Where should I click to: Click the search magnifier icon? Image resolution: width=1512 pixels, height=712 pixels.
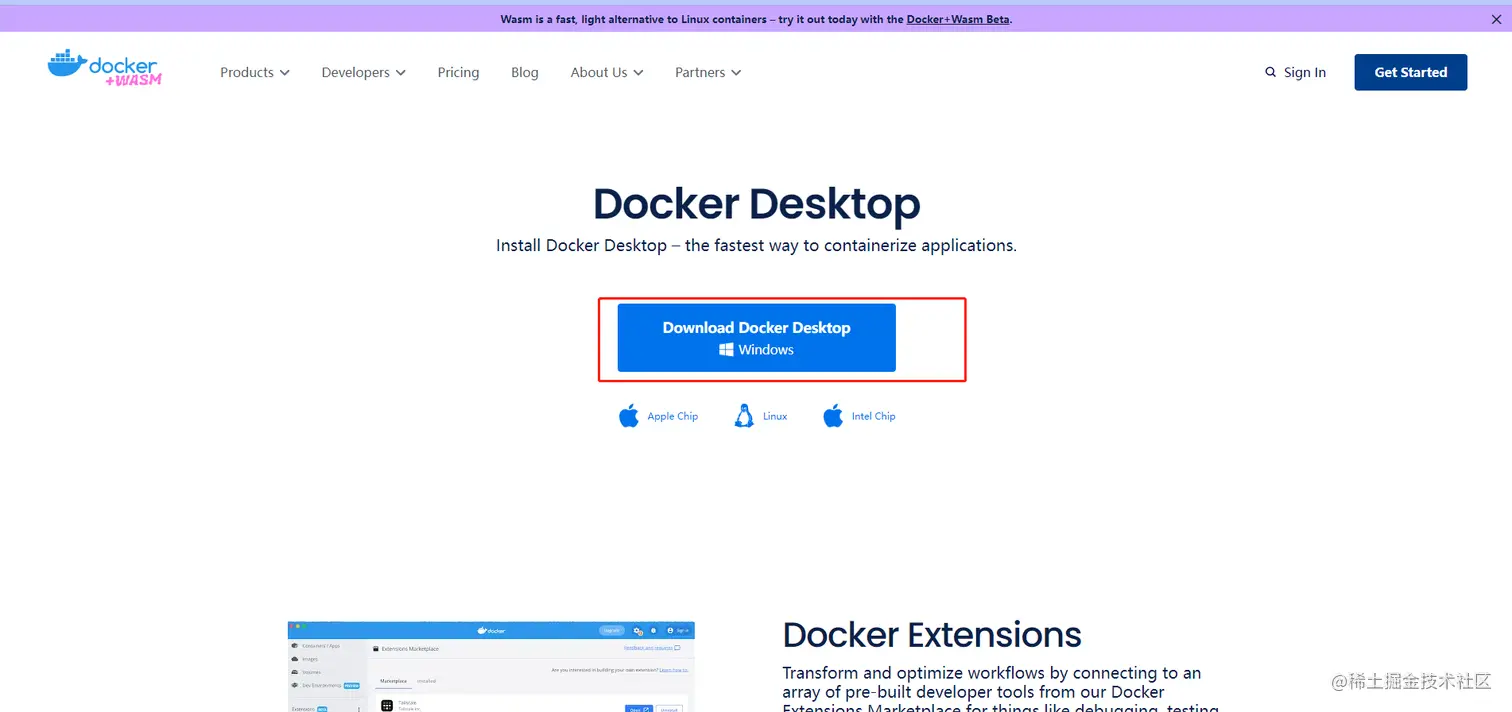1270,72
